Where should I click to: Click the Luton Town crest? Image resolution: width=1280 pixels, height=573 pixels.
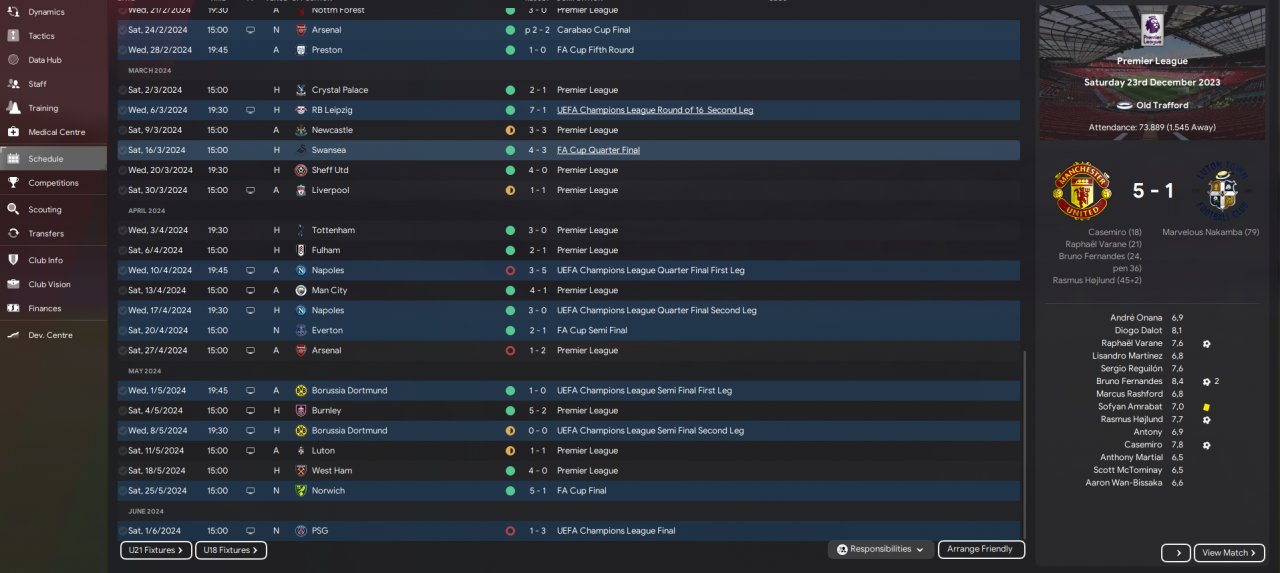point(1221,191)
